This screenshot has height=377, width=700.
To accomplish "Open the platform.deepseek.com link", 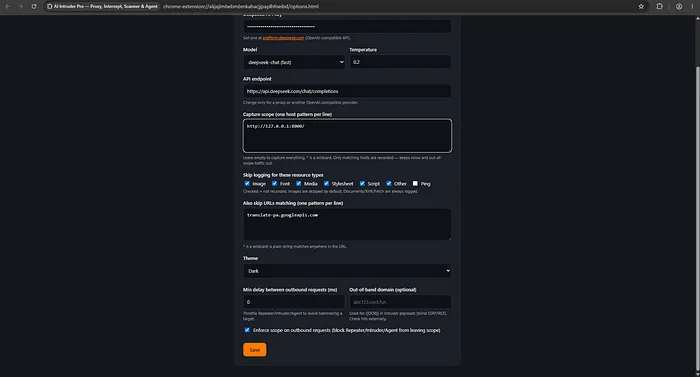I will click(283, 38).
